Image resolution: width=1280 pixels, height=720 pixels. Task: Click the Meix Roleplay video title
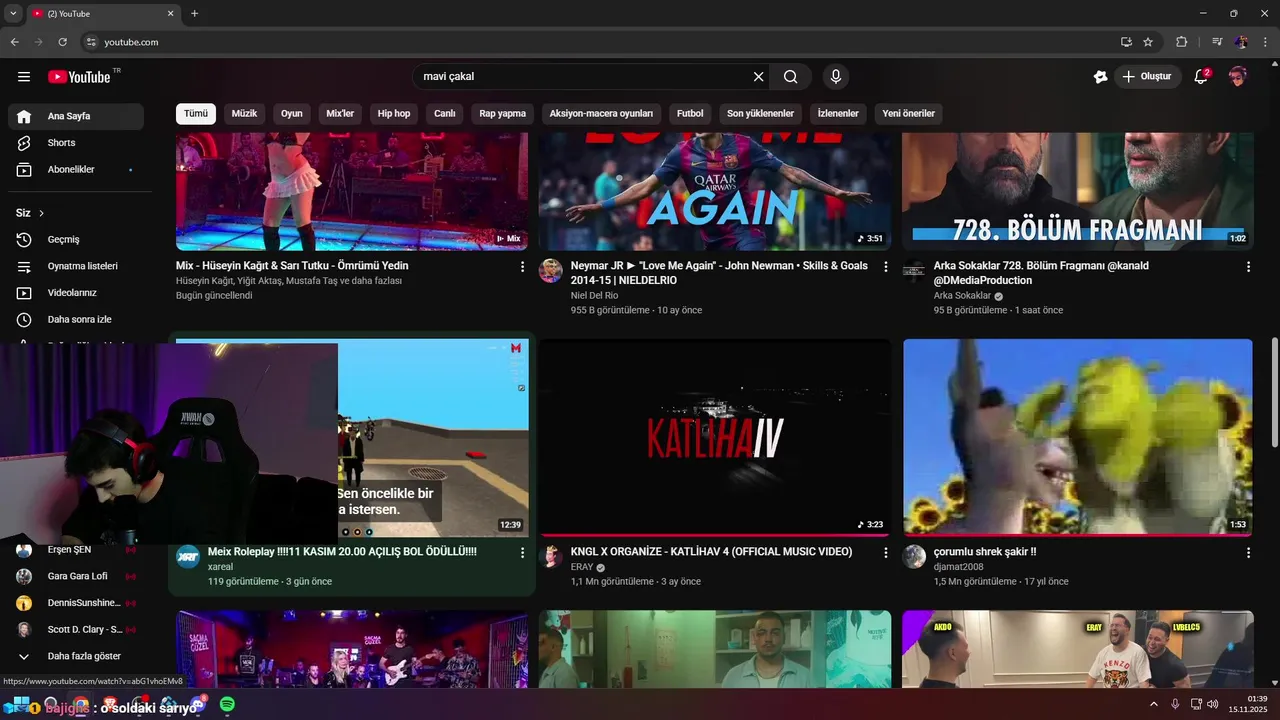pos(342,552)
